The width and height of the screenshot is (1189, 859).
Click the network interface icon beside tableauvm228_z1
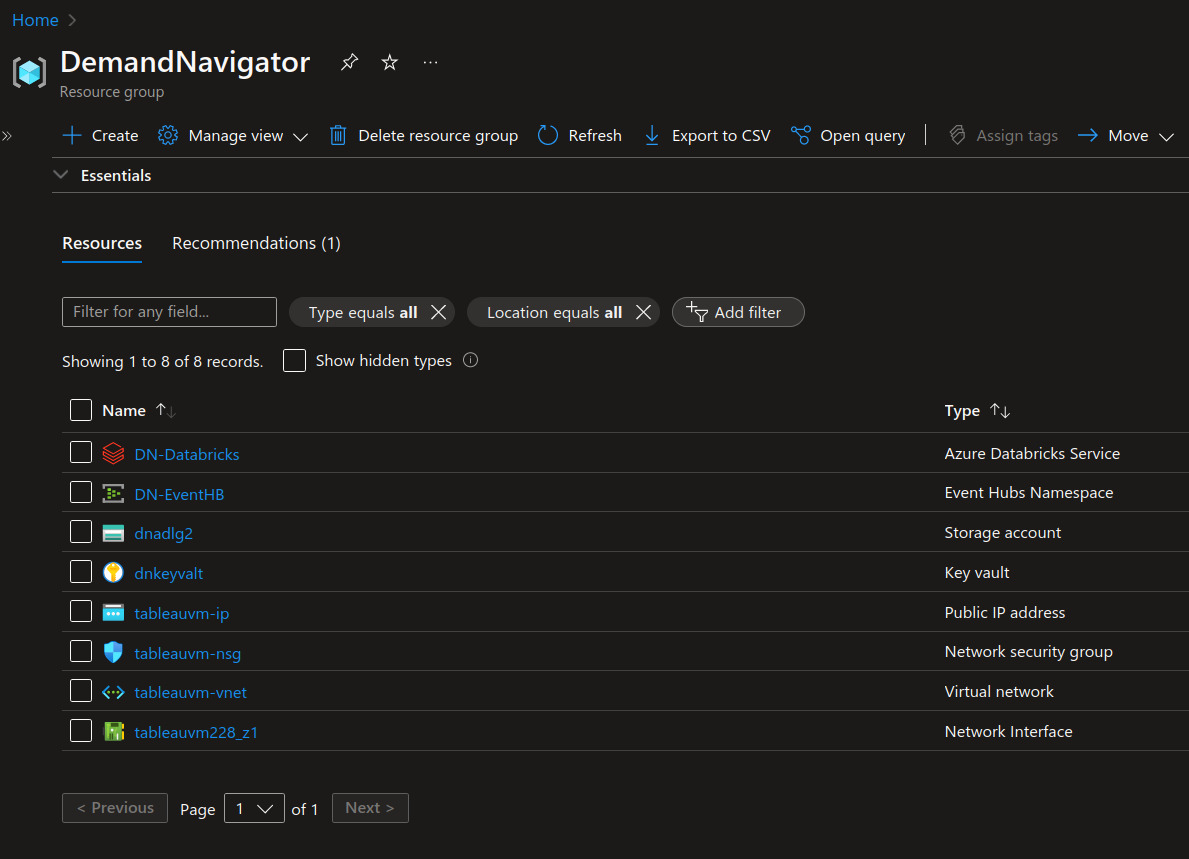(x=114, y=732)
